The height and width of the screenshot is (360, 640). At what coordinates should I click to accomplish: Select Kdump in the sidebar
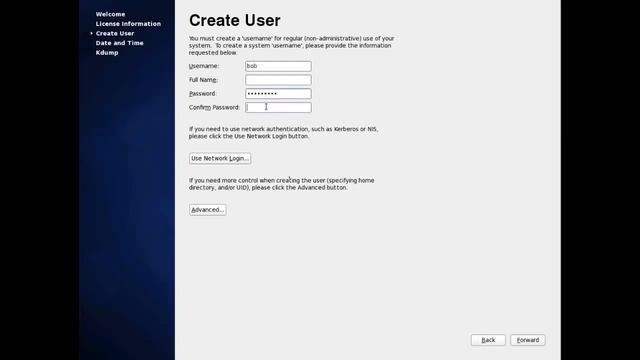(107, 53)
